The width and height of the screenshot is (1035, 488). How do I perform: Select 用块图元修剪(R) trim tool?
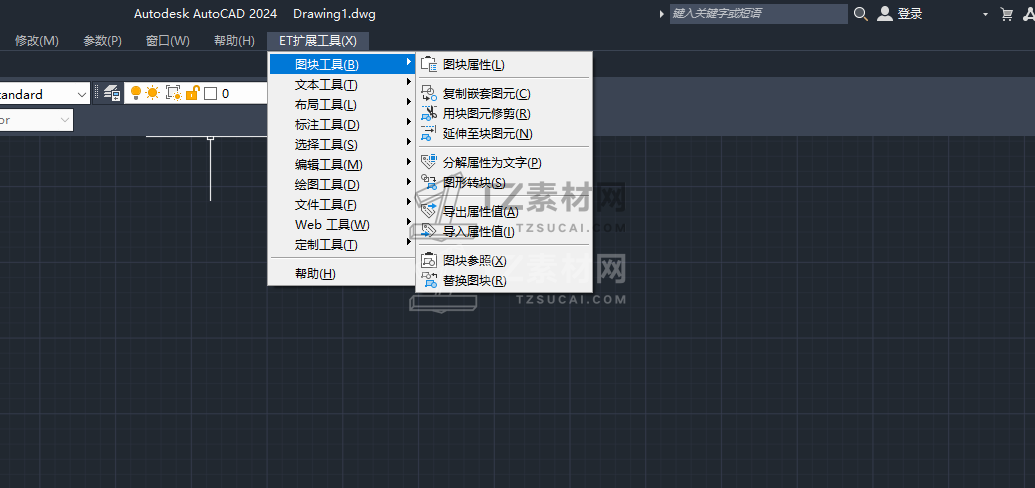click(504, 114)
